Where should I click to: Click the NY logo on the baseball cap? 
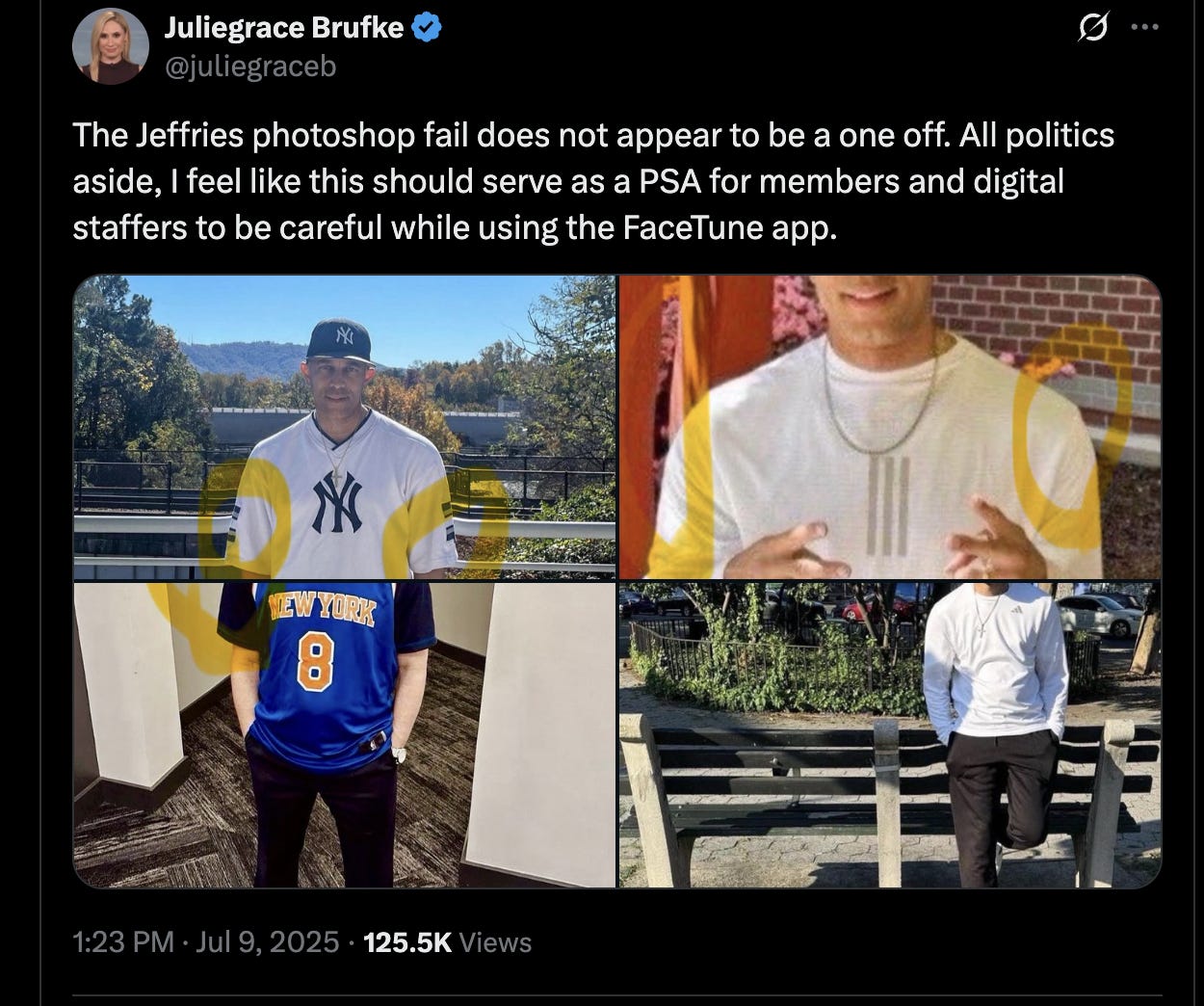tap(344, 338)
